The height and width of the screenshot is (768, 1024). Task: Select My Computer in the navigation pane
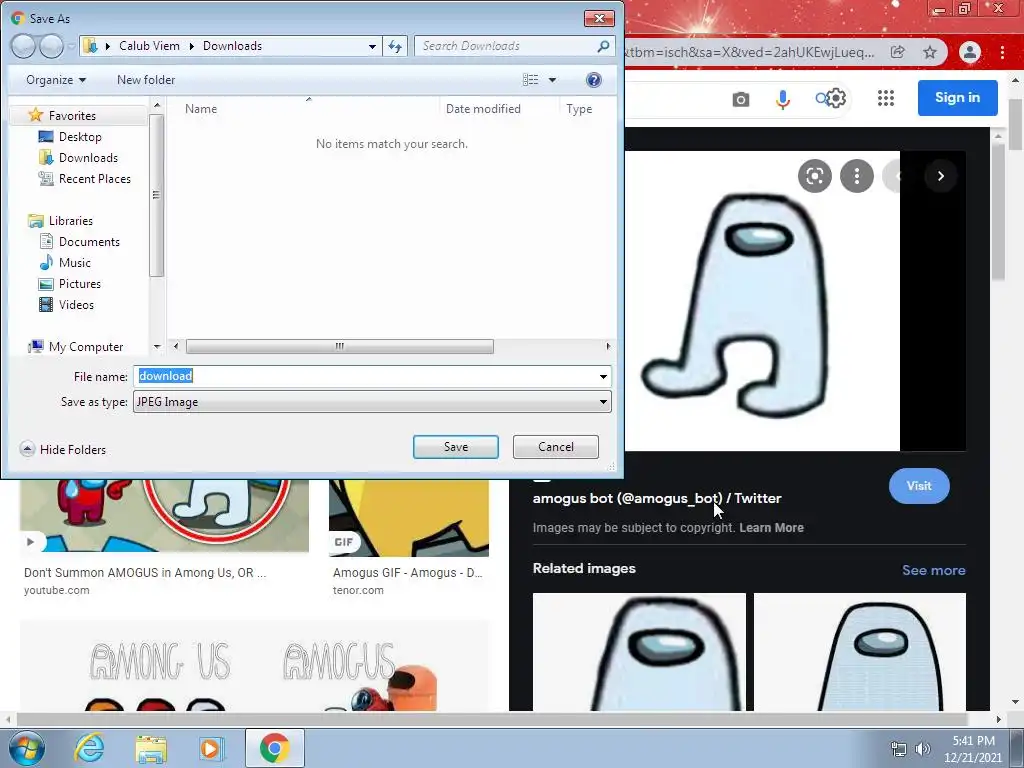(86, 347)
